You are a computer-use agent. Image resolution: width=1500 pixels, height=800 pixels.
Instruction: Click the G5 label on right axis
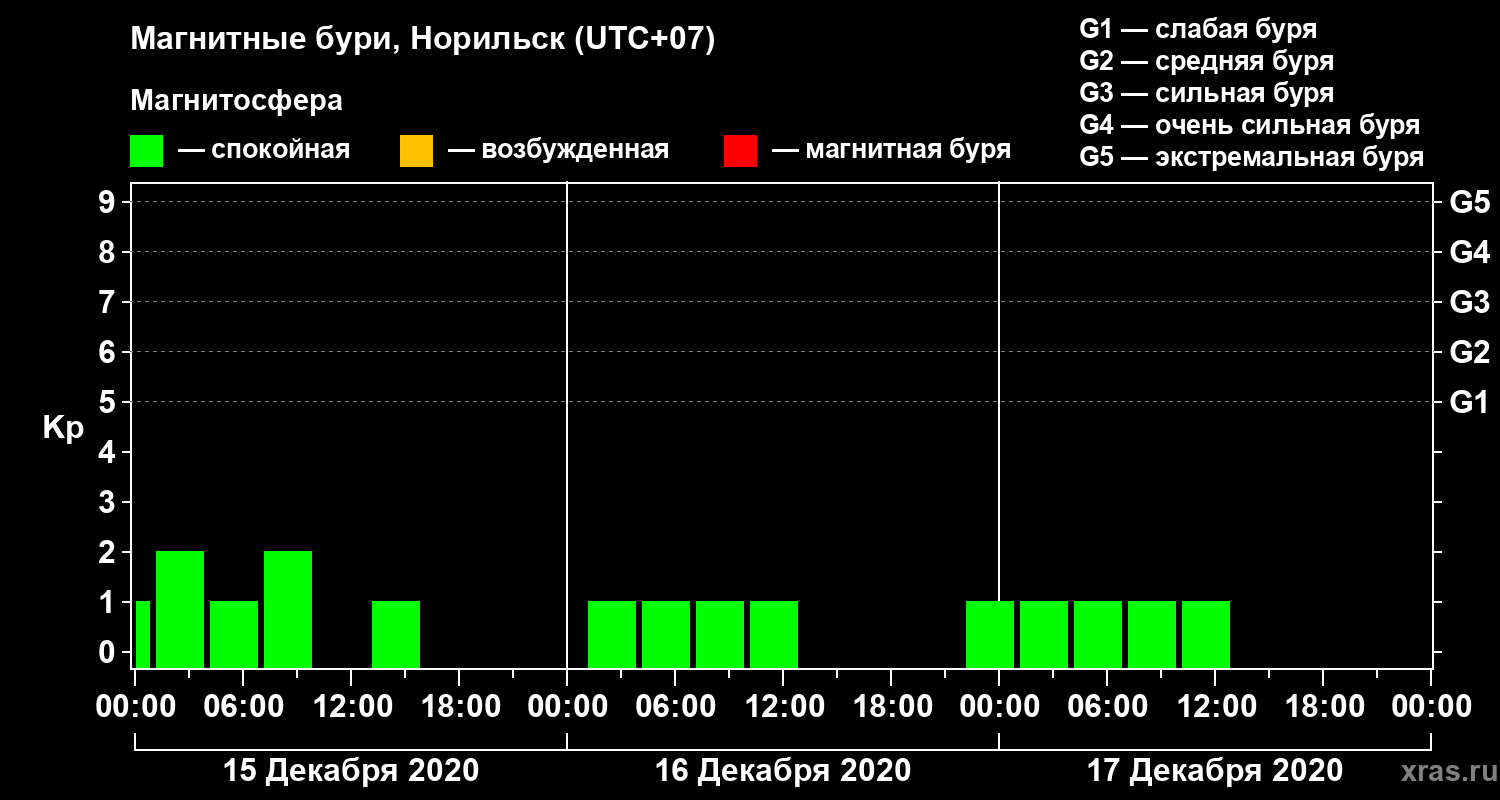click(1470, 202)
